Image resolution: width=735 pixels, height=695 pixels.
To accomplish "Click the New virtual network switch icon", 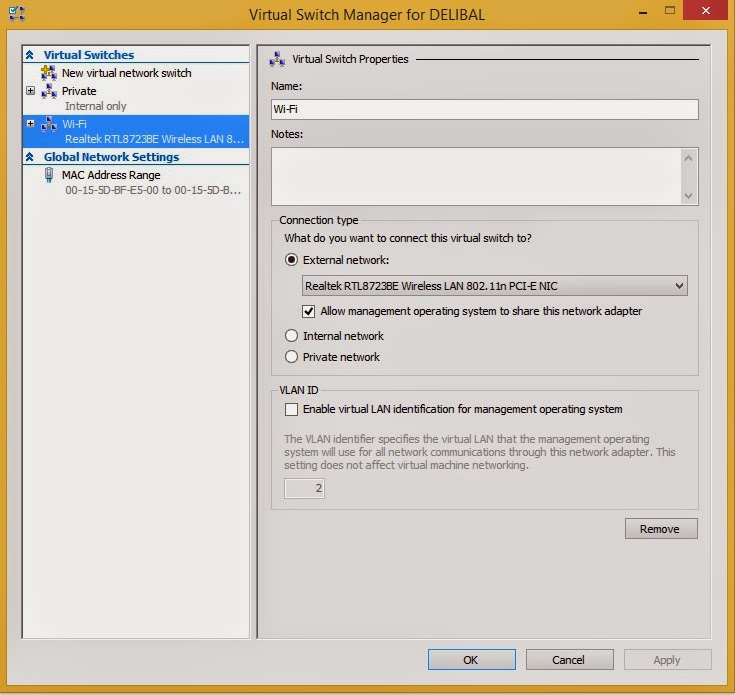I will coord(48,73).
